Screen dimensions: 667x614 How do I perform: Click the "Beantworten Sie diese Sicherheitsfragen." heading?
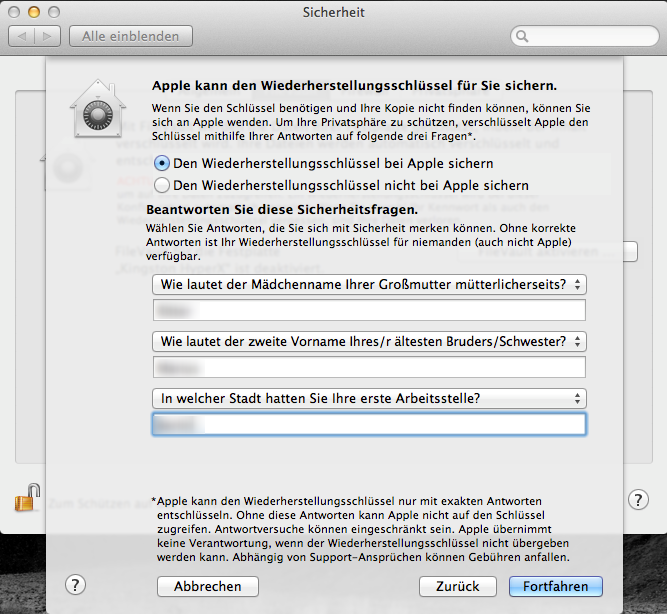282,210
